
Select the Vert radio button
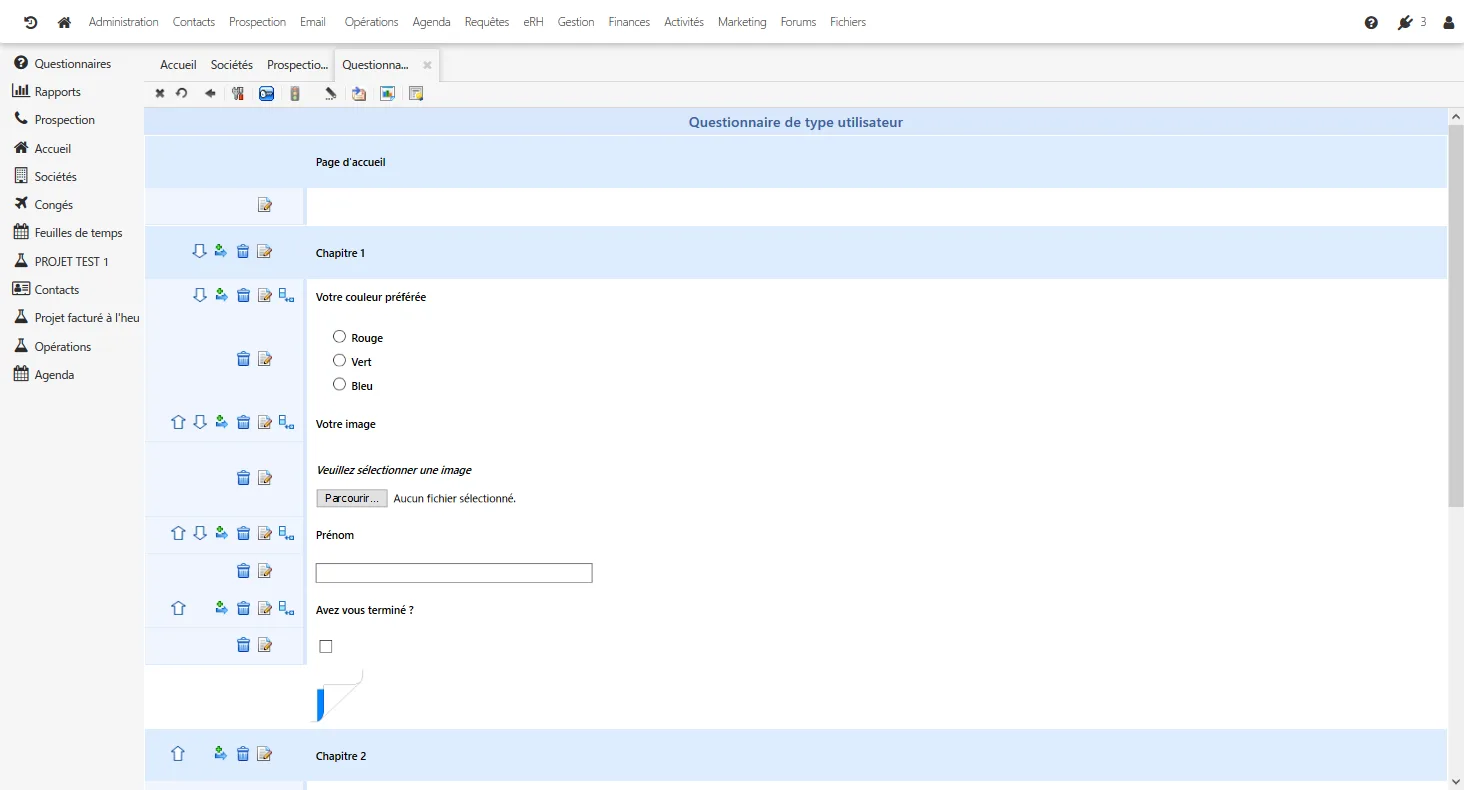click(339, 361)
